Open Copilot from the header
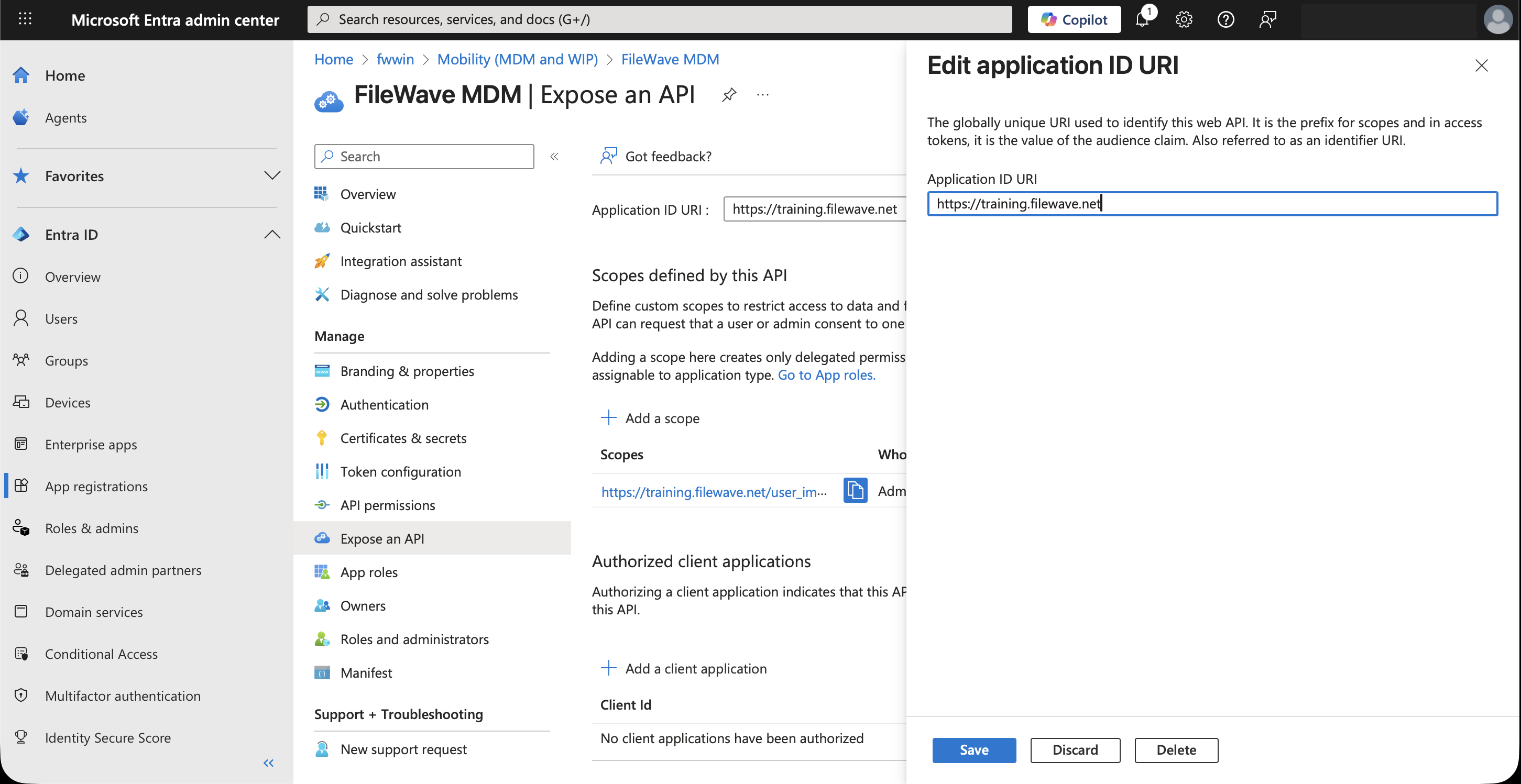Image resolution: width=1521 pixels, height=784 pixels. (x=1074, y=19)
